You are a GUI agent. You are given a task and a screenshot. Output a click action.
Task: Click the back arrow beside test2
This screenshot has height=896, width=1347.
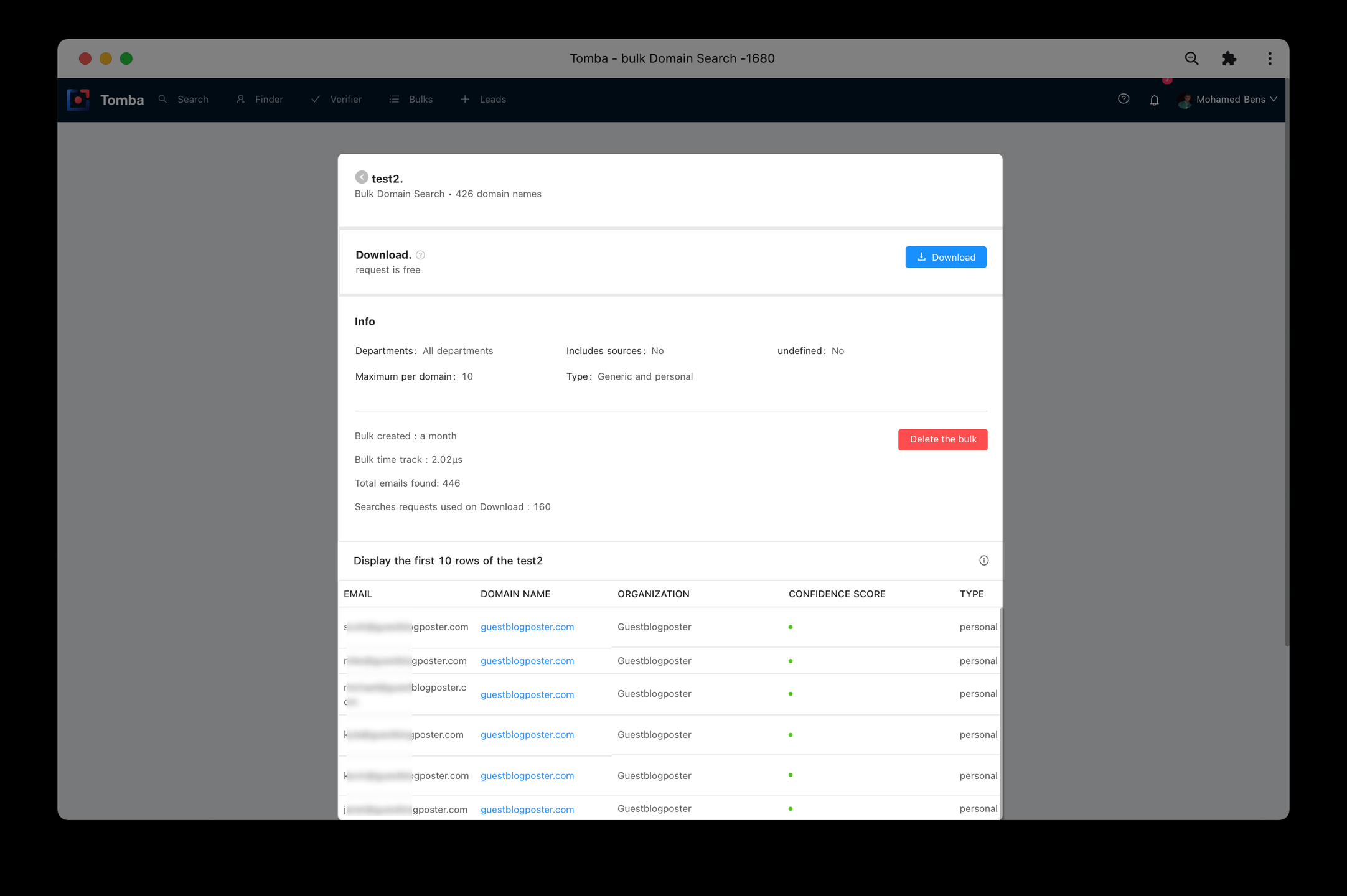coord(362,177)
